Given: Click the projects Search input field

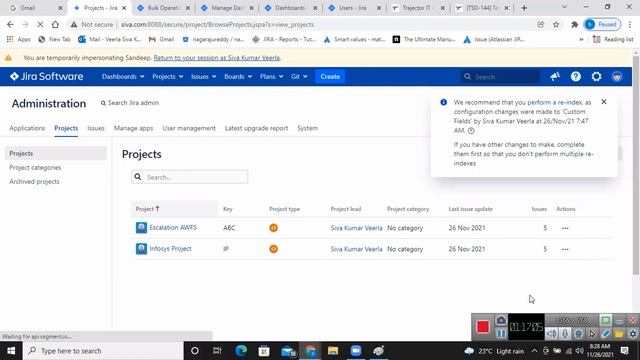Looking at the screenshot, I should (189, 177).
